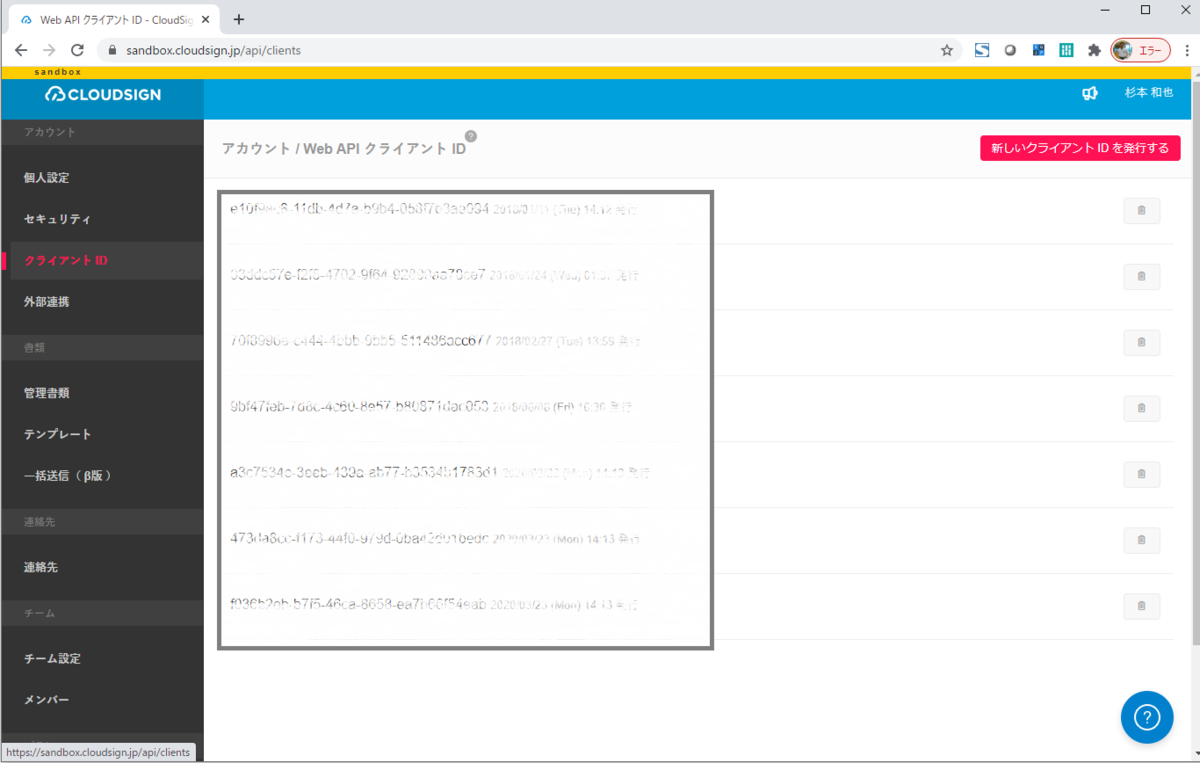Click the CloudSign logo
Screen dimensions: 1200x763
(102, 94)
